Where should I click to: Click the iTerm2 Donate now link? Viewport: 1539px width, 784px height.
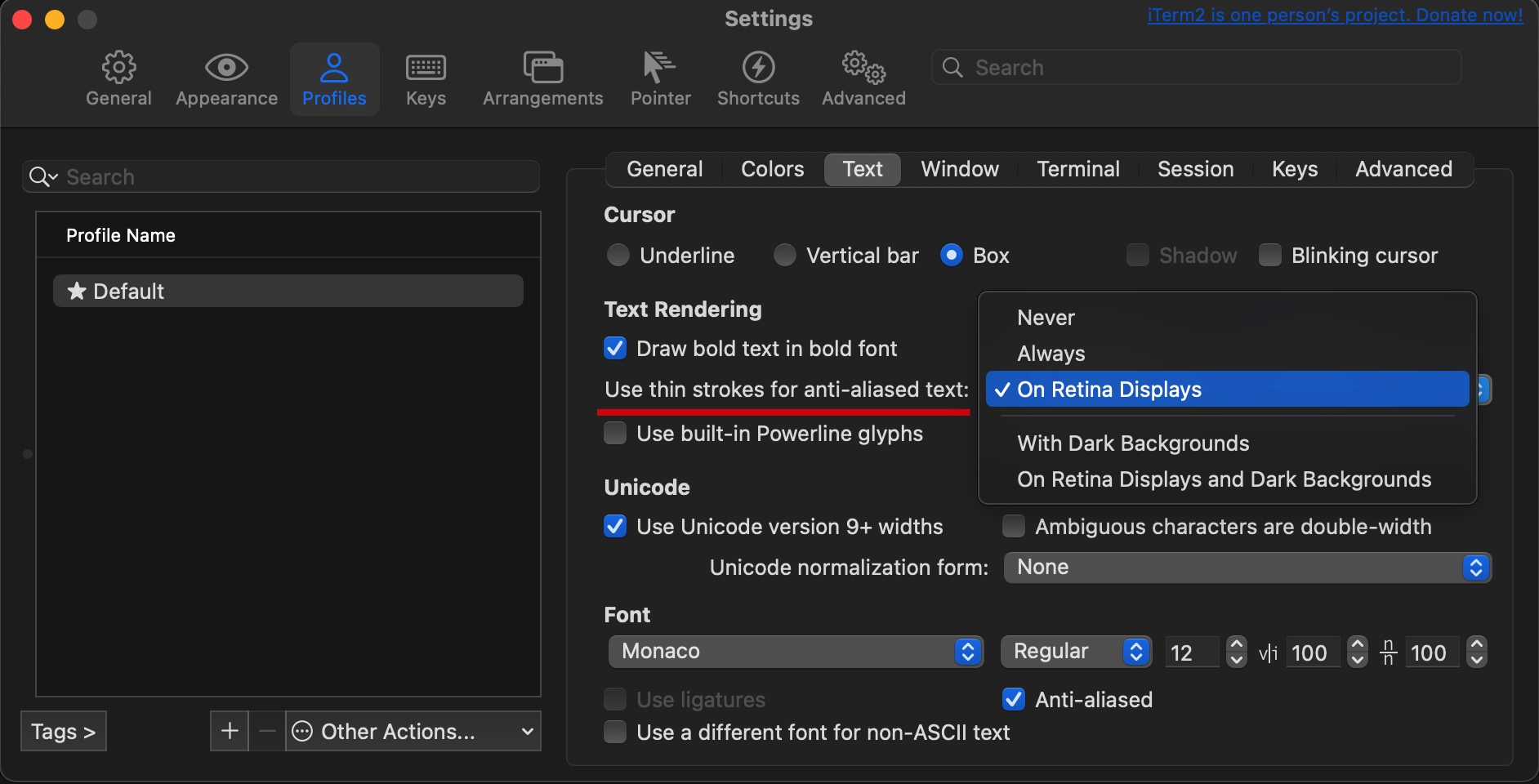point(1335,16)
